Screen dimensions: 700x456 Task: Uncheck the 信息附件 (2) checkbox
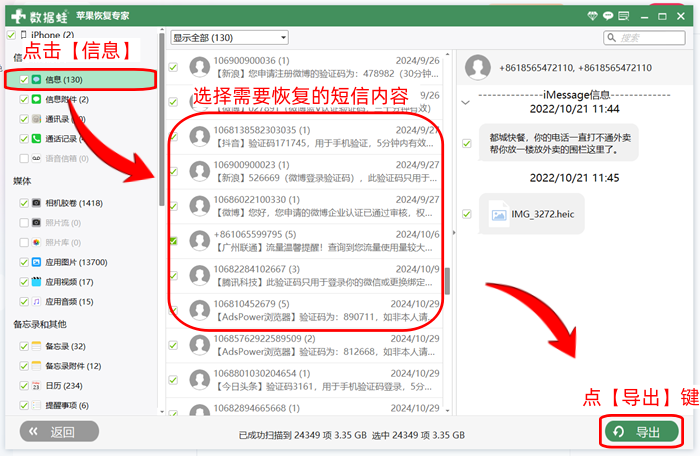(24, 99)
